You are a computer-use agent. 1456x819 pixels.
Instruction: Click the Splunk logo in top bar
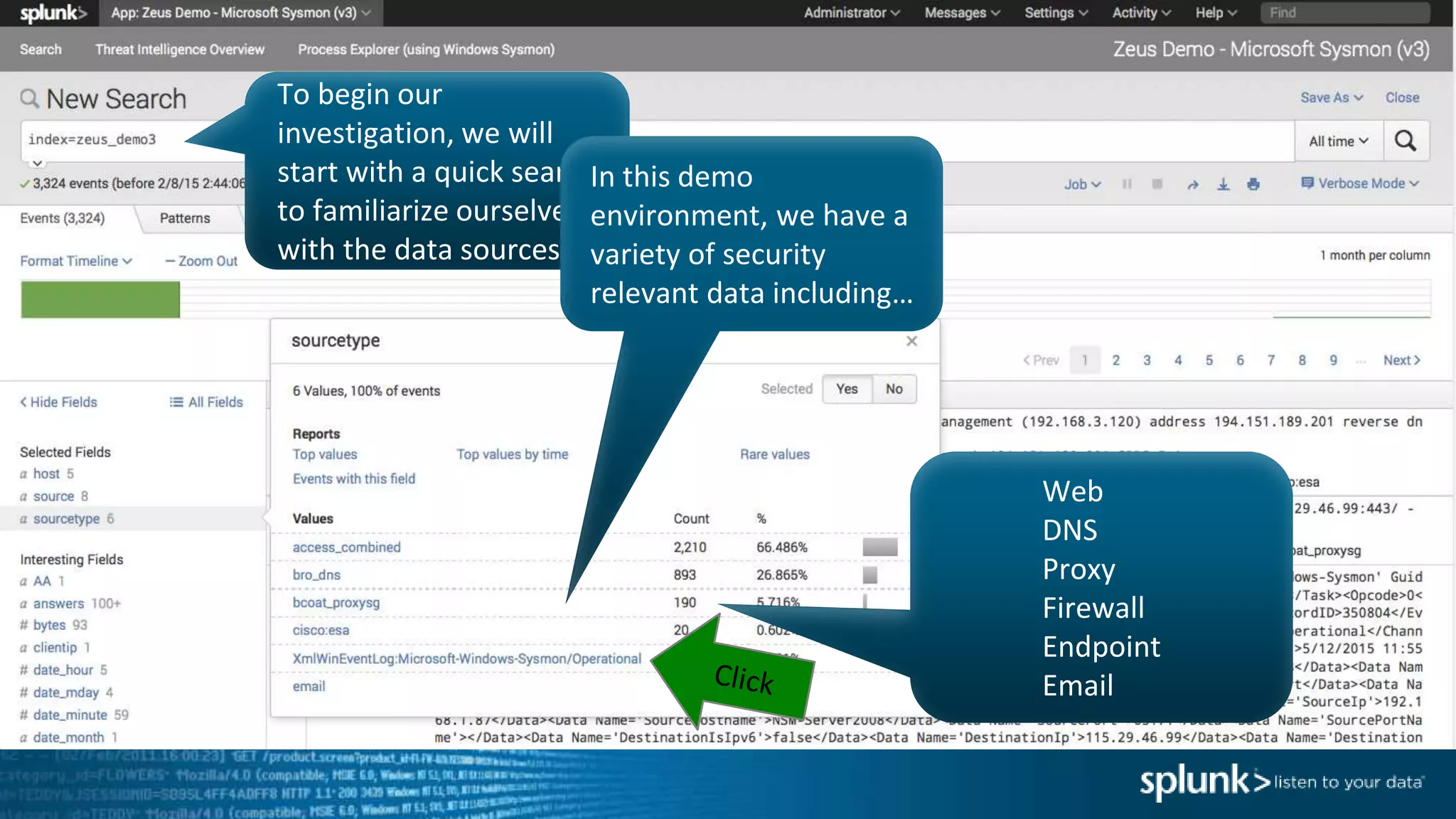53,13
